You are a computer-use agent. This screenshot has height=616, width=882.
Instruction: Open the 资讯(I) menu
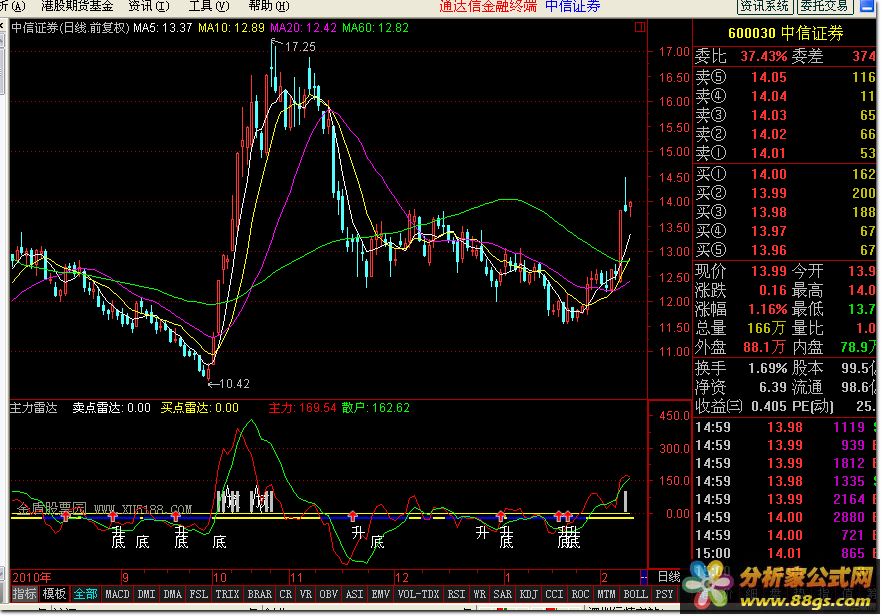click(x=148, y=6)
